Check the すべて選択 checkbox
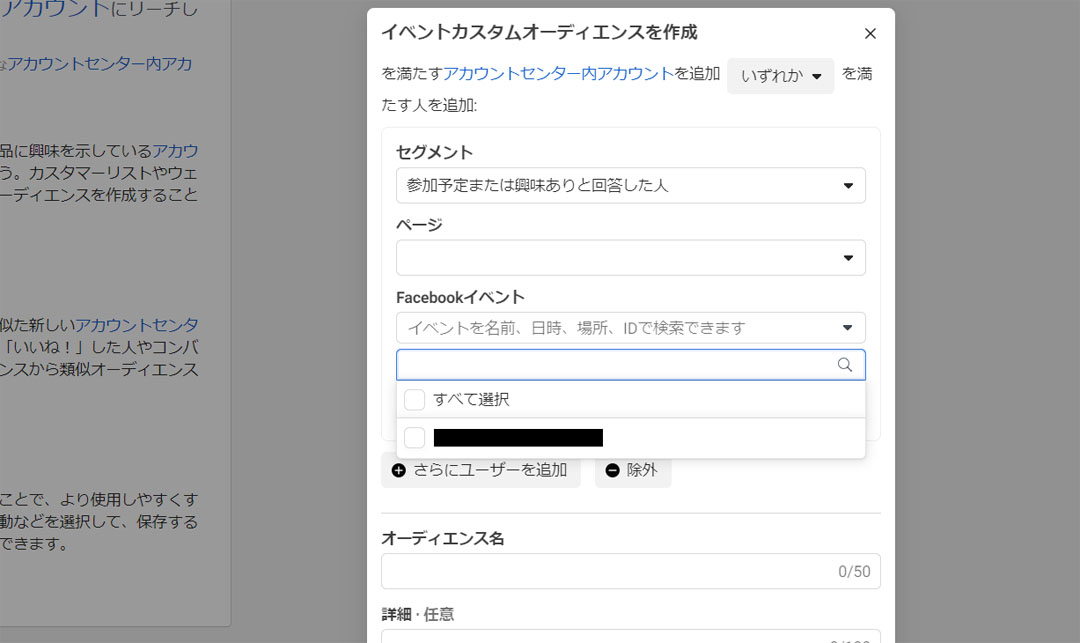Image resolution: width=1080 pixels, height=643 pixels. [x=415, y=400]
